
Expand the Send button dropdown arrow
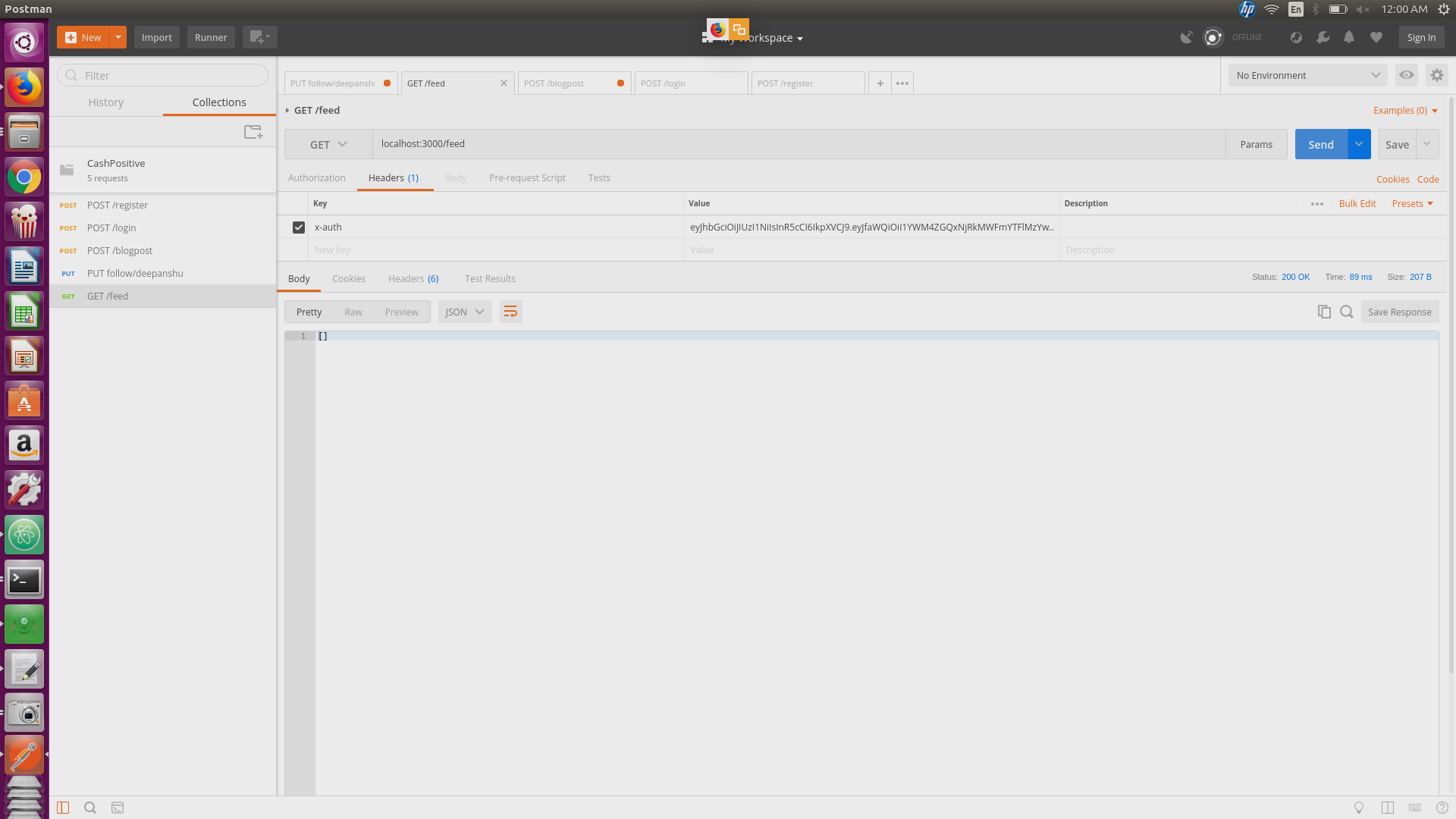[x=1359, y=144]
